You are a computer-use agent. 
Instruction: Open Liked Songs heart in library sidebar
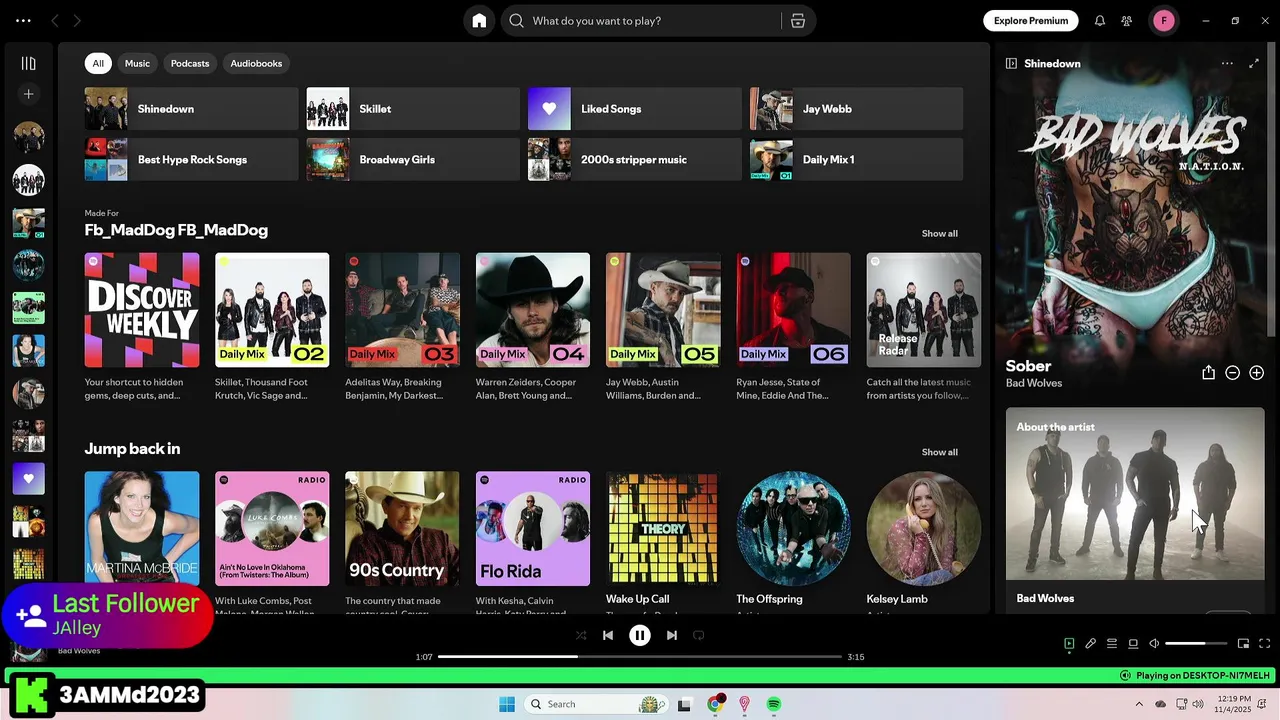point(29,479)
